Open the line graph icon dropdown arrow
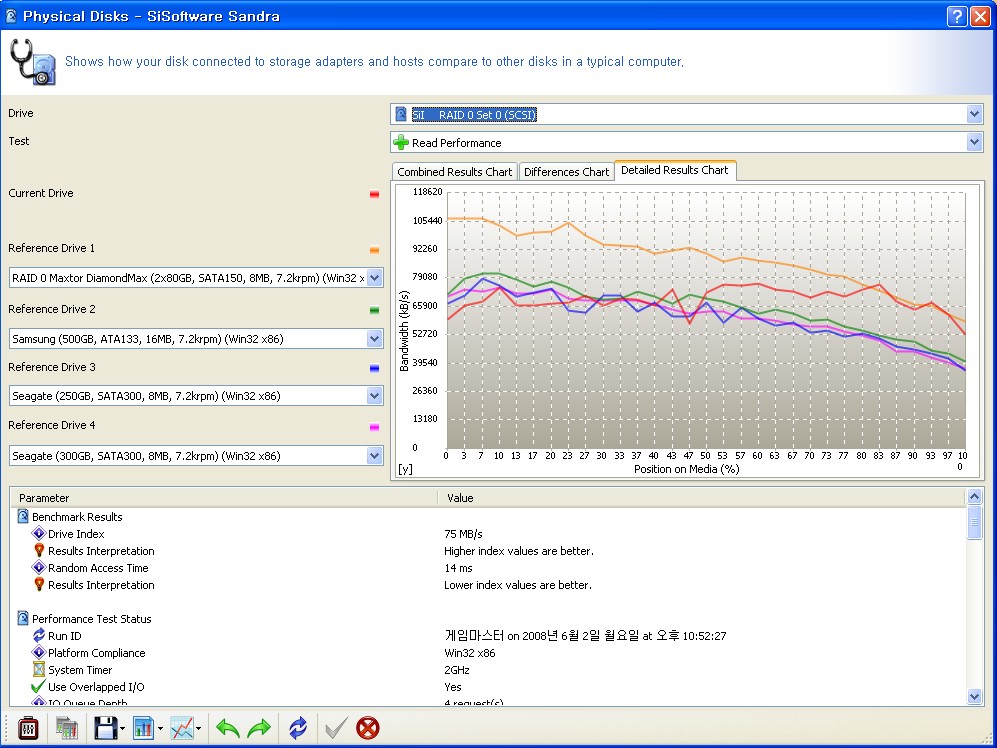 coord(199,729)
